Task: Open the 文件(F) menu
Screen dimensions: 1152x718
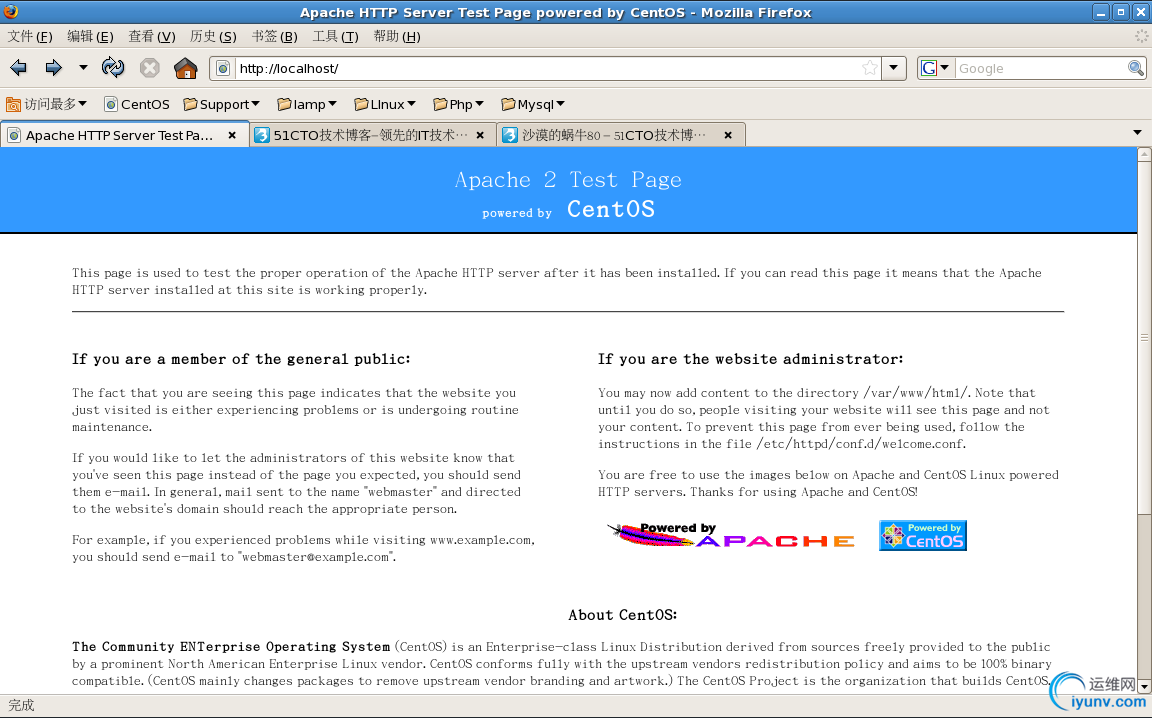Action: click(30, 37)
